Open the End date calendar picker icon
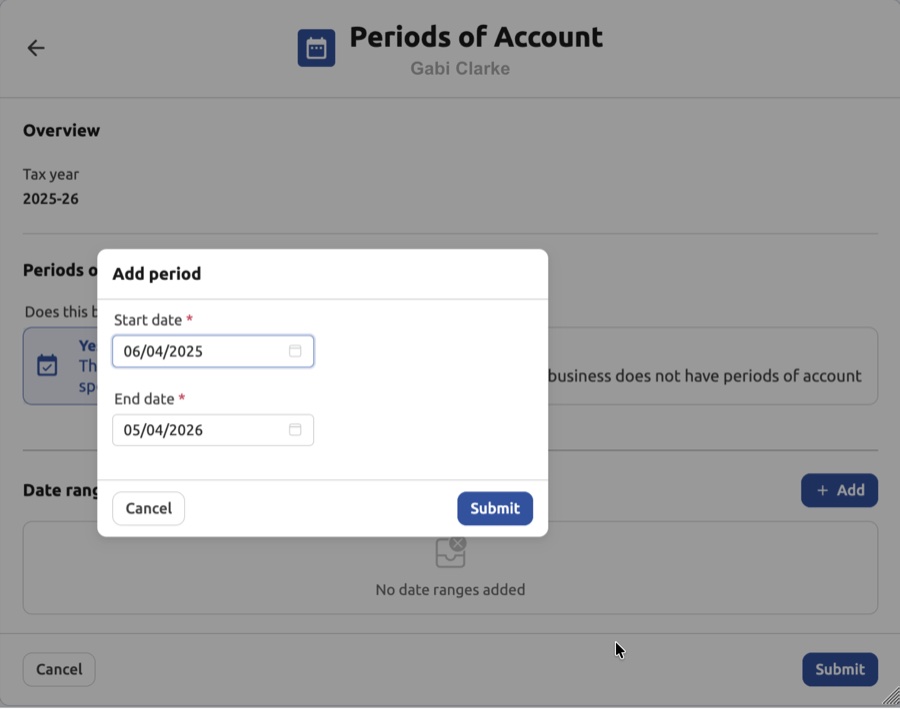900x709 pixels. pos(295,430)
